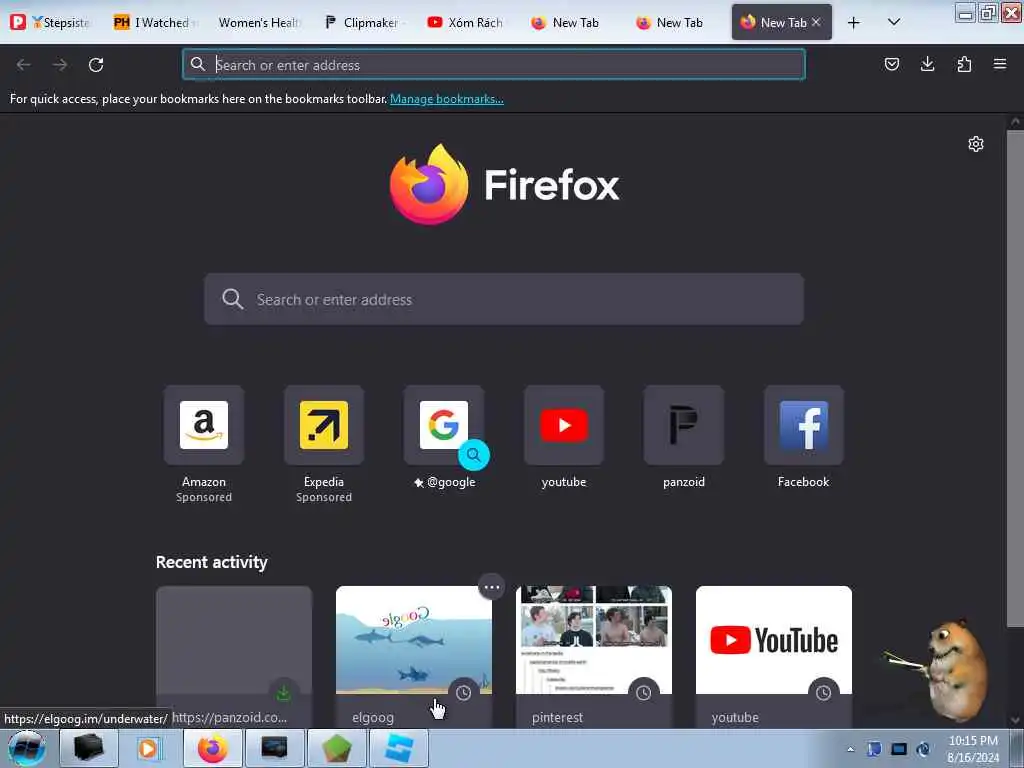Open the blue tilted-square taskbar app

[399, 748]
